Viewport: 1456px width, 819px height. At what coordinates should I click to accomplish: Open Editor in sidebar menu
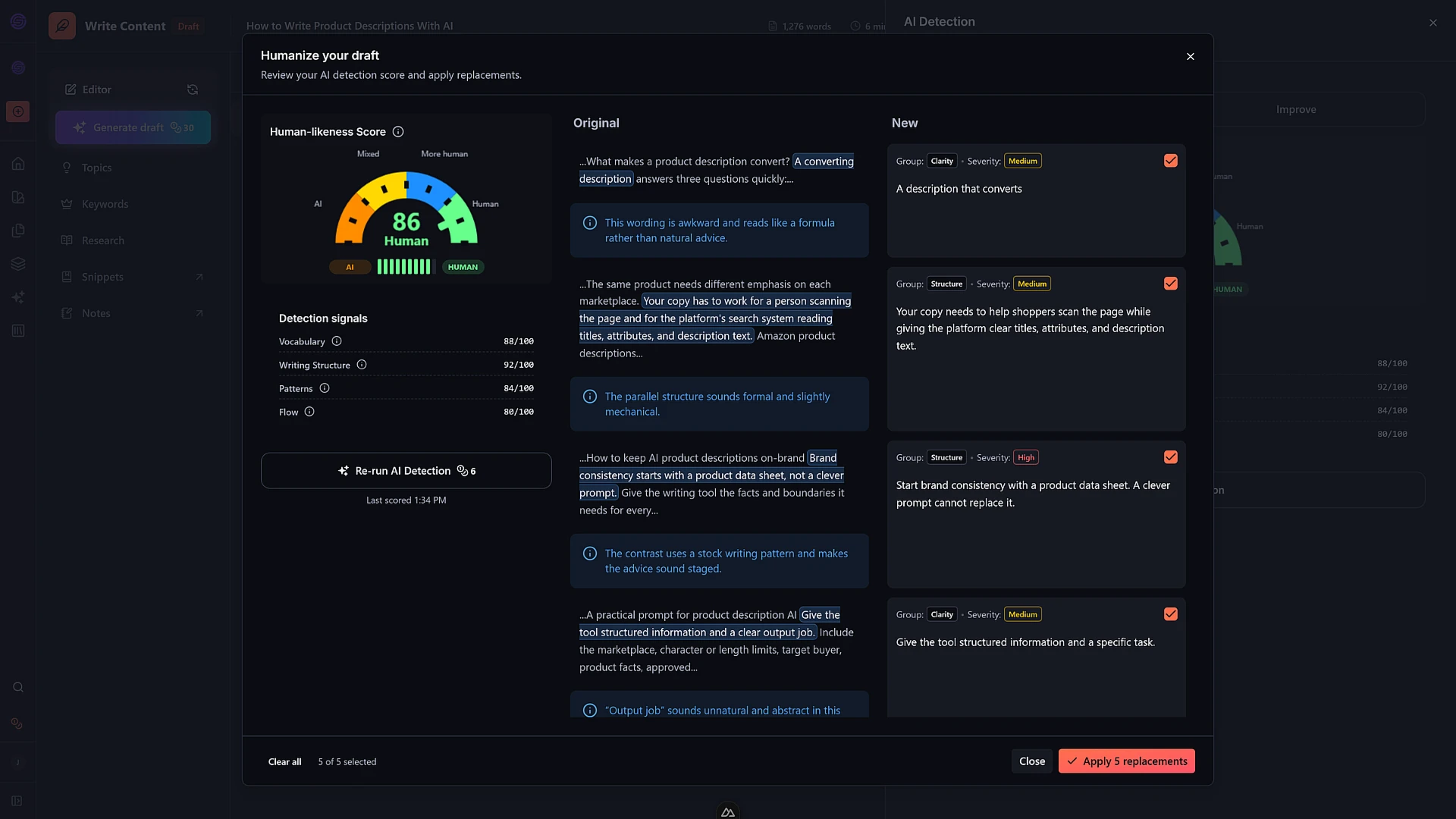pos(97,89)
